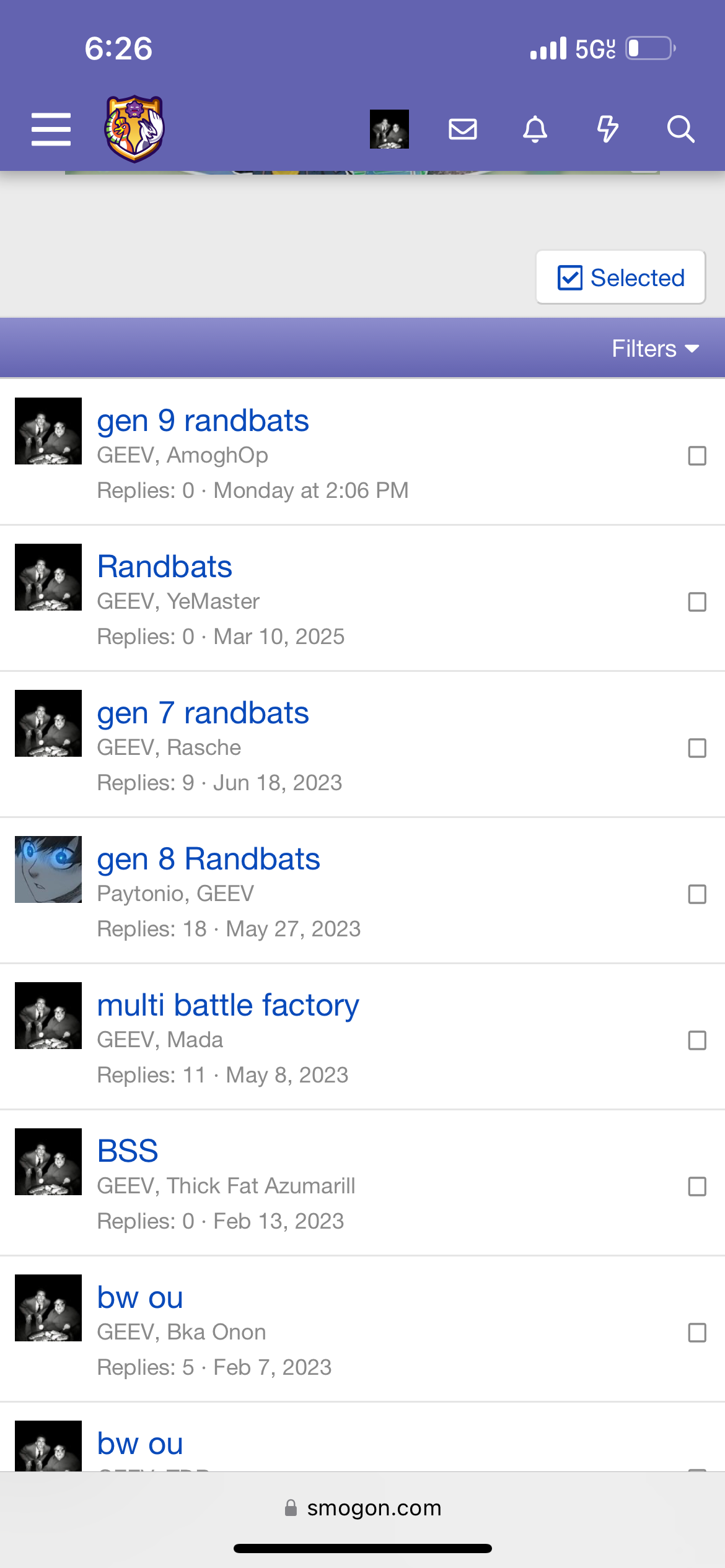Click the Smogon shield logo
The height and width of the screenshot is (1568, 725).
click(134, 129)
